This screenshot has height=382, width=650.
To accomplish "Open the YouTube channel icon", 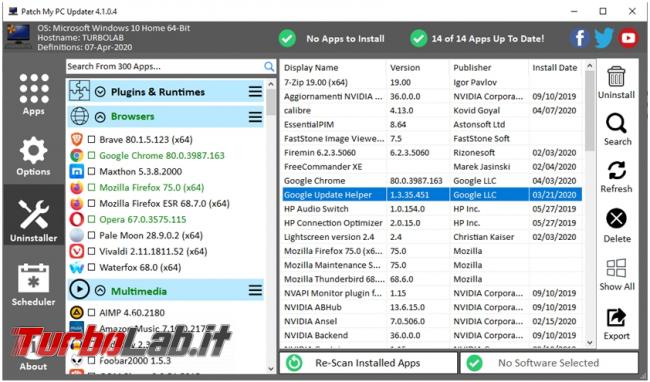I will click(628, 38).
